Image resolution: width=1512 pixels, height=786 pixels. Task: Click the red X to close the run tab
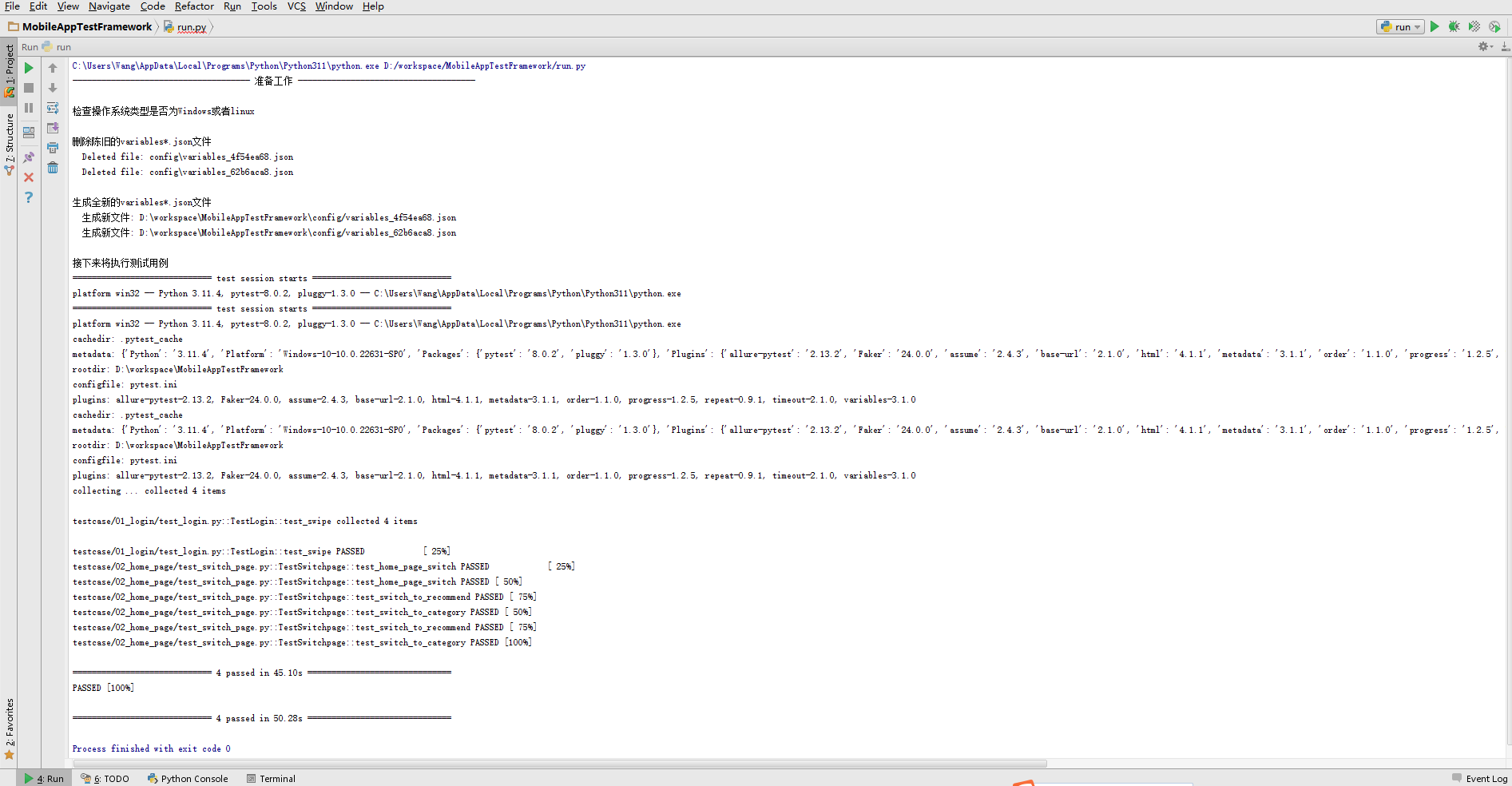pos(29,177)
